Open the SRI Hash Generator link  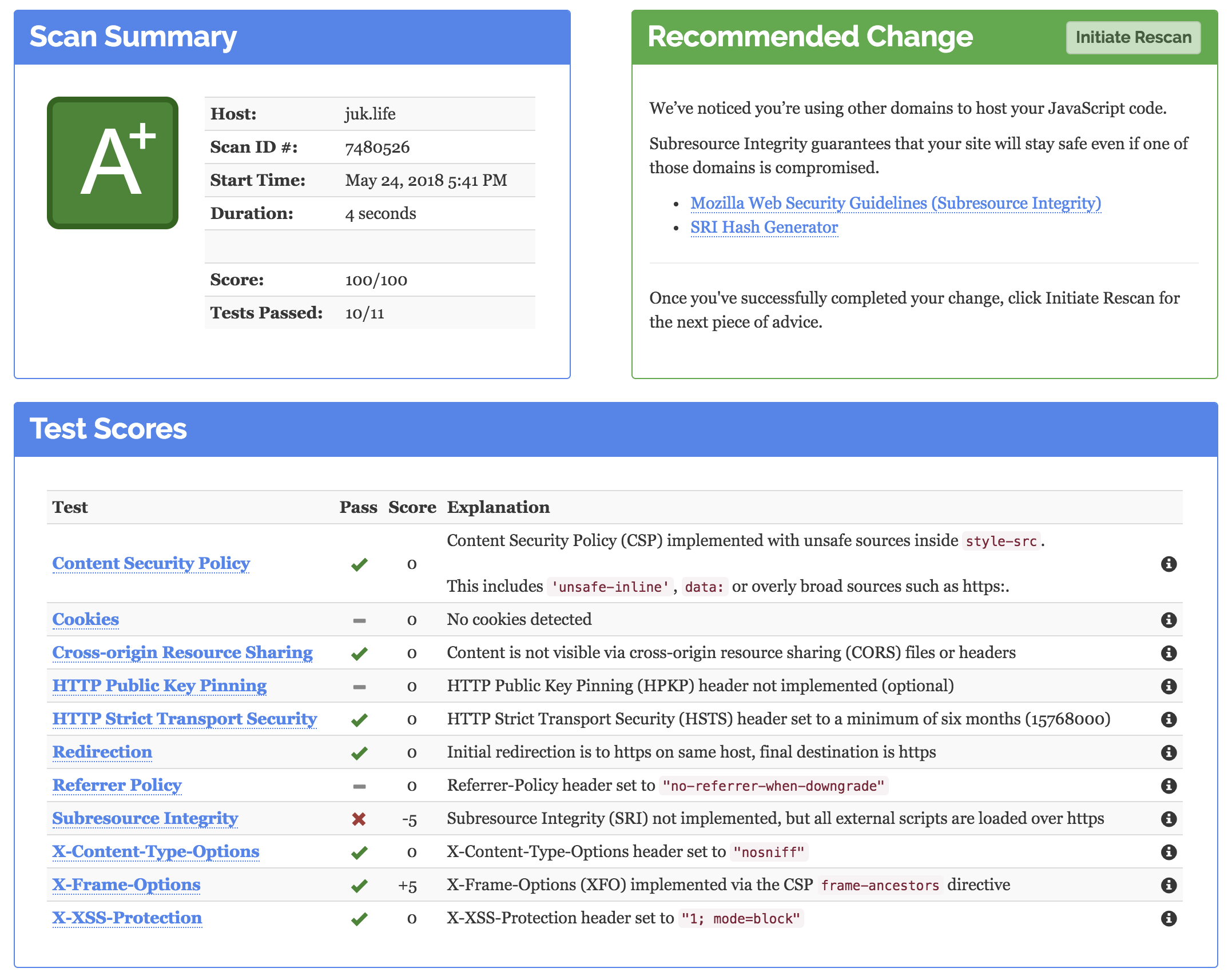pos(764,227)
